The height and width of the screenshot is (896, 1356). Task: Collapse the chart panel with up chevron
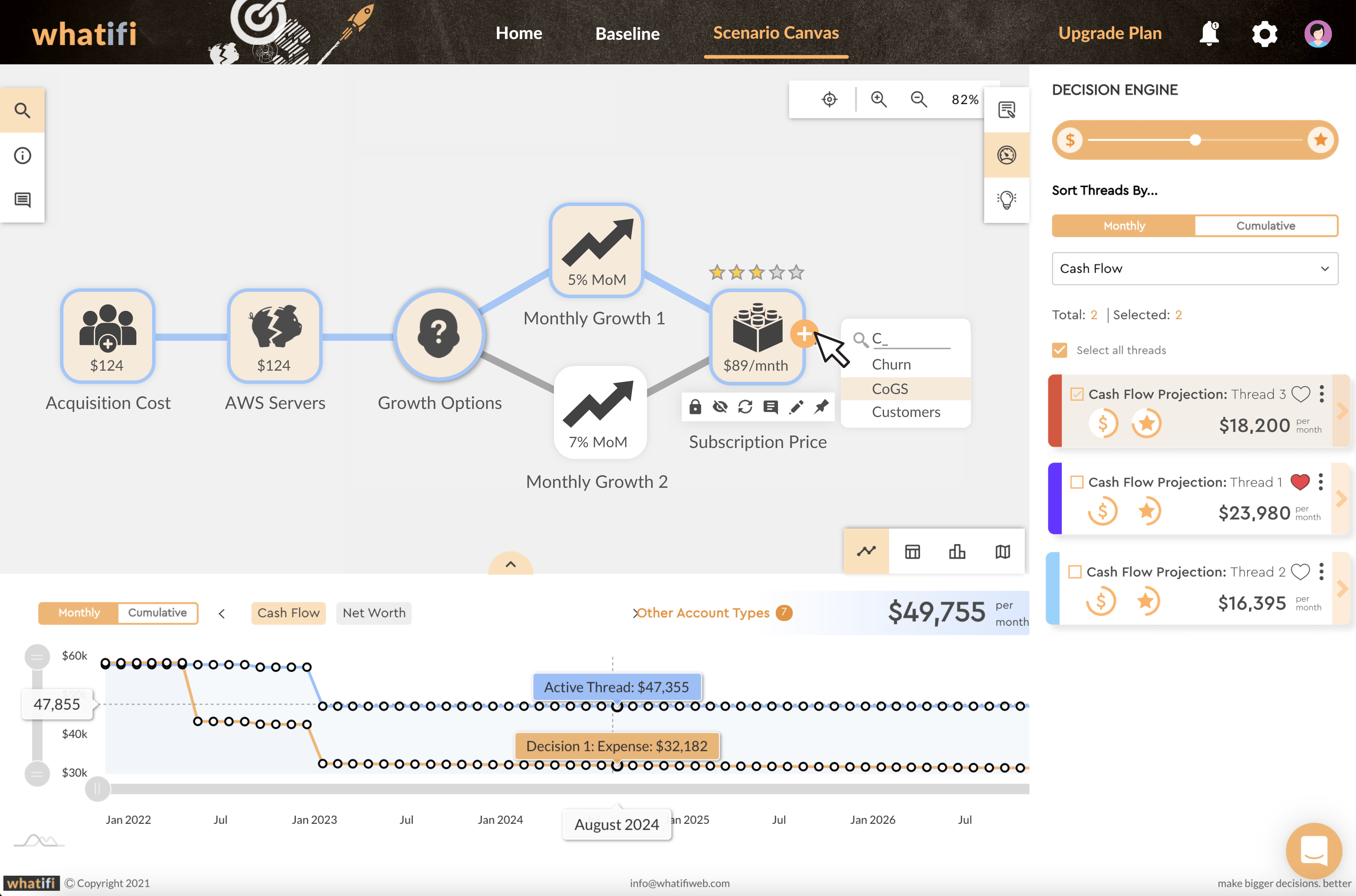click(x=511, y=564)
